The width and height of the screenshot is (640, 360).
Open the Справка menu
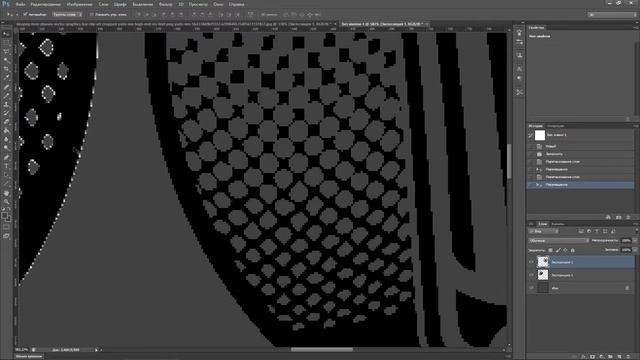(x=236, y=4)
